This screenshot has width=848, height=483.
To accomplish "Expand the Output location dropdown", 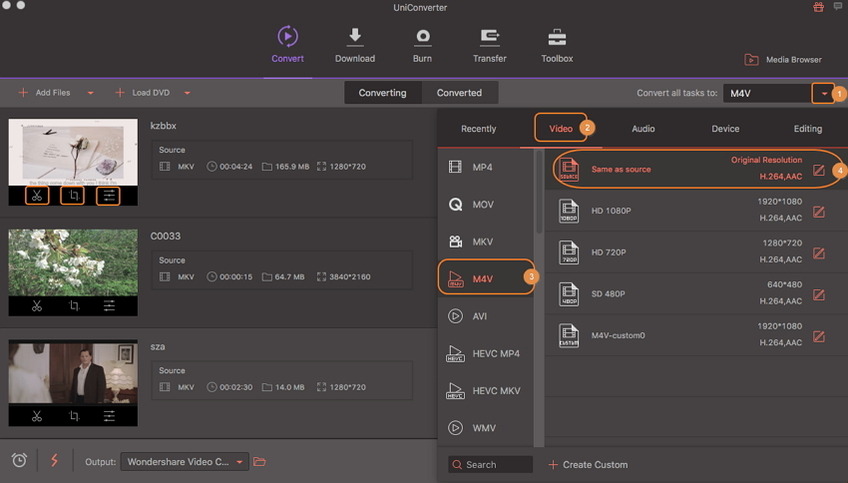I will 240,462.
